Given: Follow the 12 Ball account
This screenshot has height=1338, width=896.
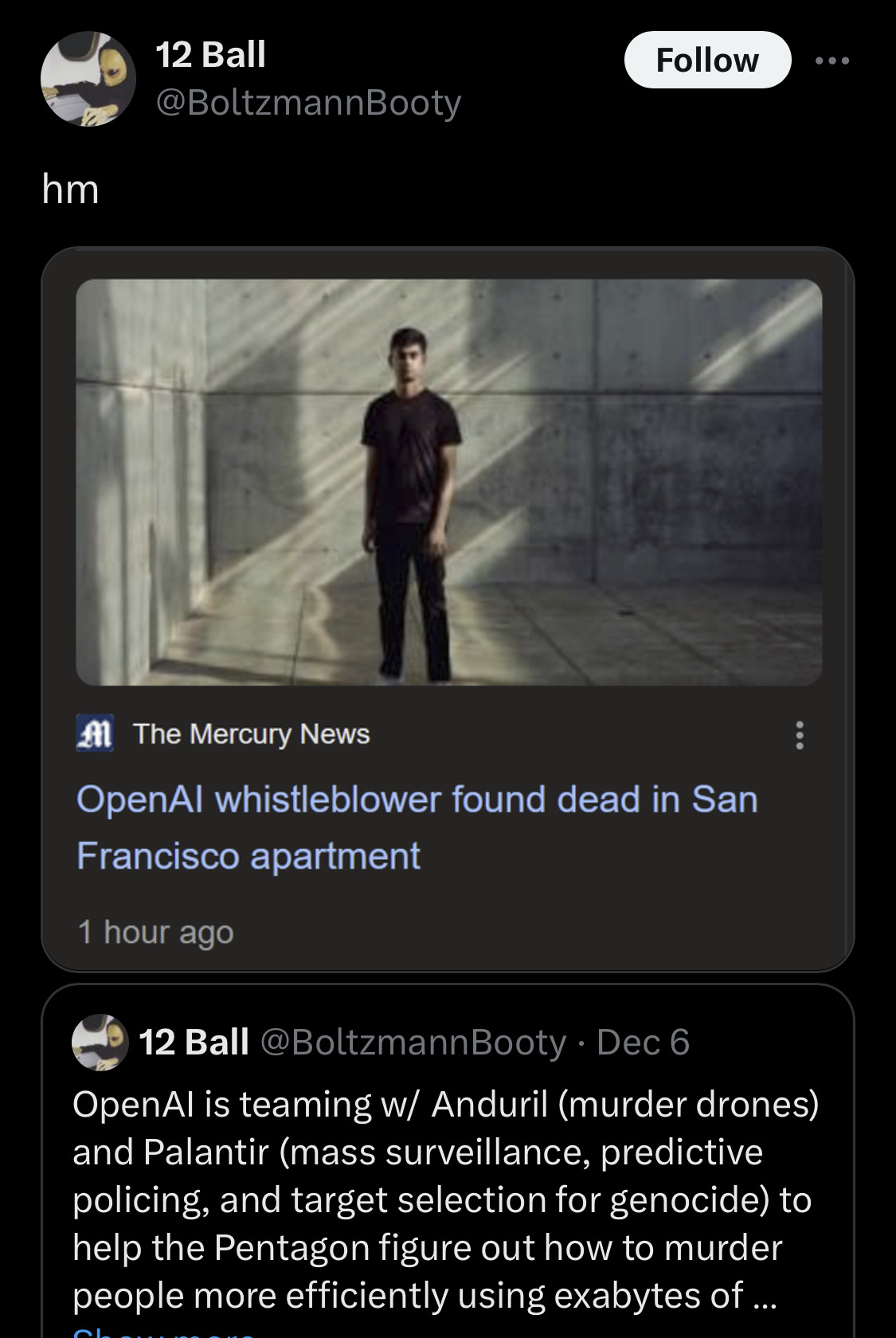Looking at the screenshot, I should pos(707,60).
